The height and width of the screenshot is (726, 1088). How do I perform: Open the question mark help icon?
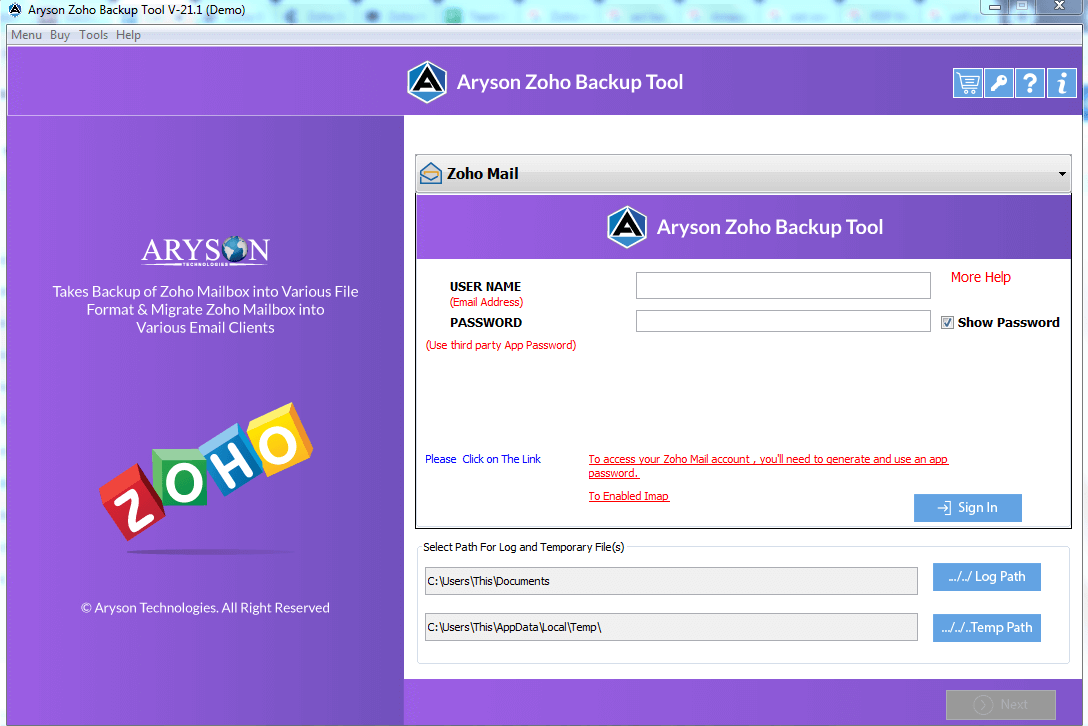(1030, 83)
